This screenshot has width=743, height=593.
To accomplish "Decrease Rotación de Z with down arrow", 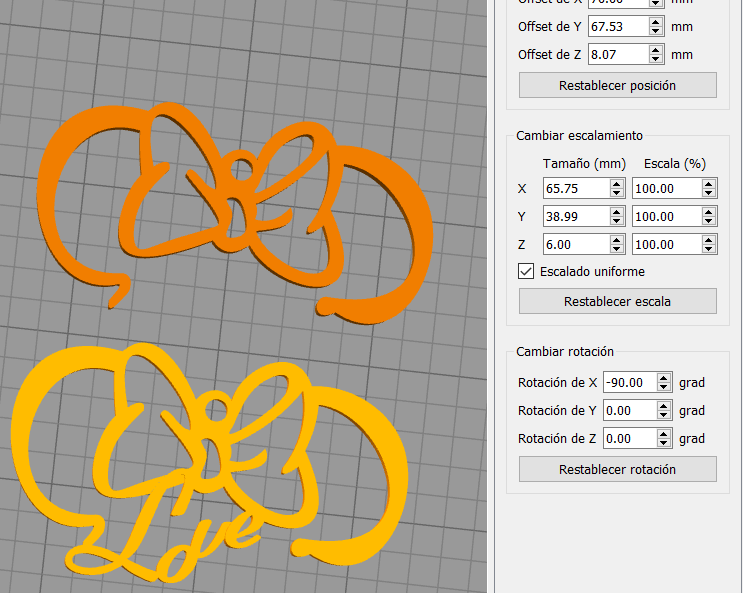I will [x=664, y=443].
